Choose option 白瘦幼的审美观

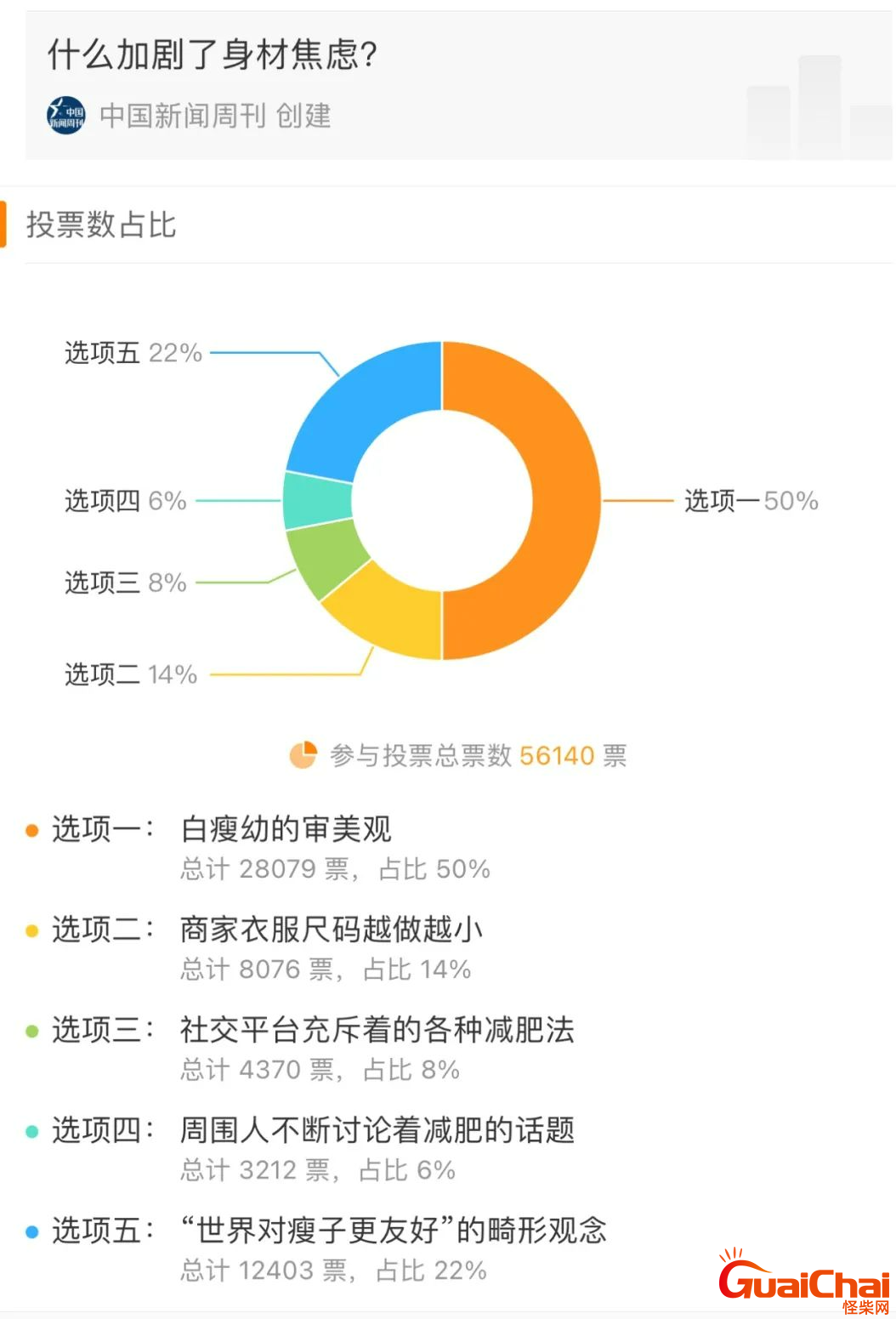click(286, 829)
